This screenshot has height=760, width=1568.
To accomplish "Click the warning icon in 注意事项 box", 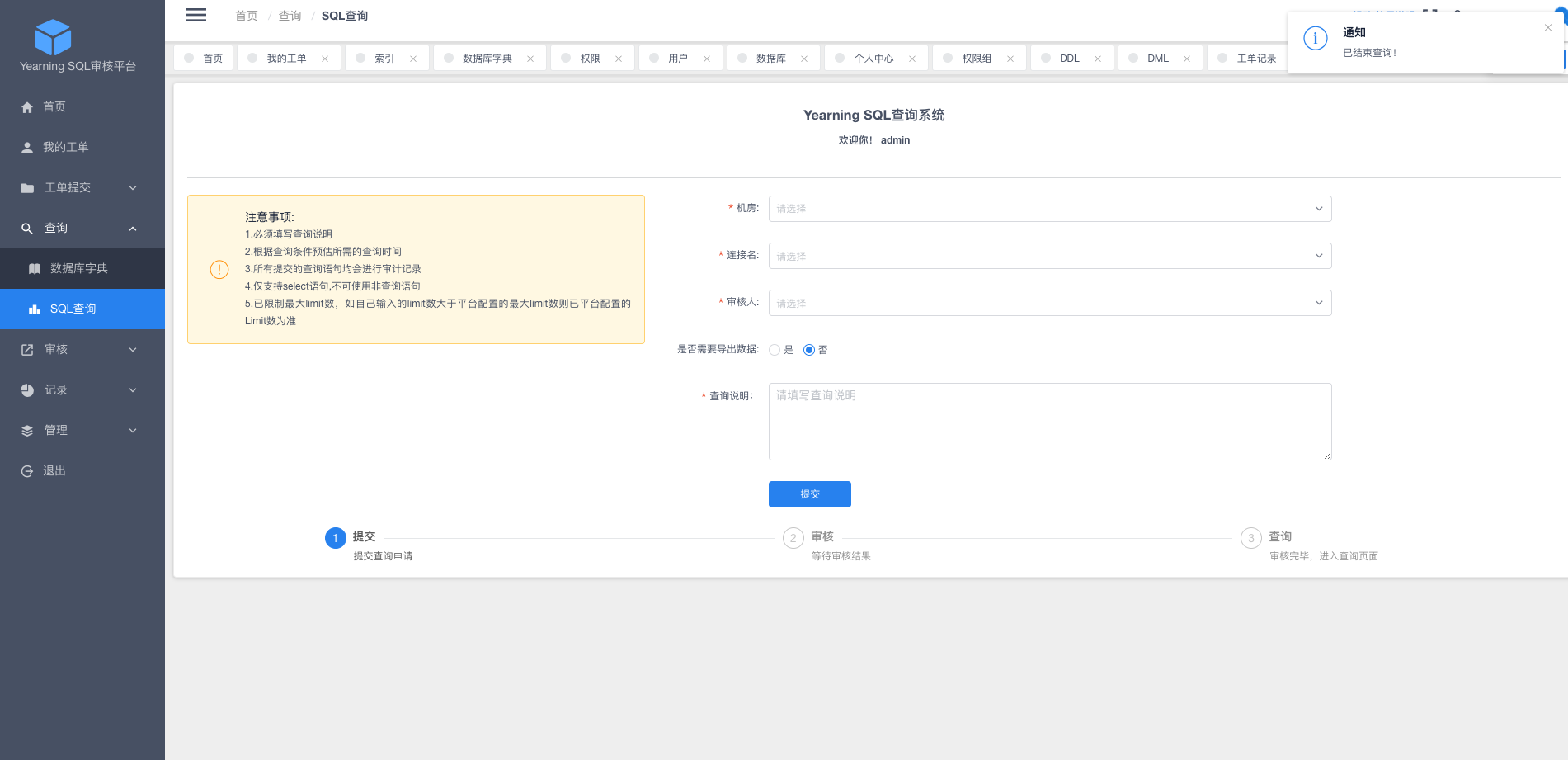I will point(219,270).
